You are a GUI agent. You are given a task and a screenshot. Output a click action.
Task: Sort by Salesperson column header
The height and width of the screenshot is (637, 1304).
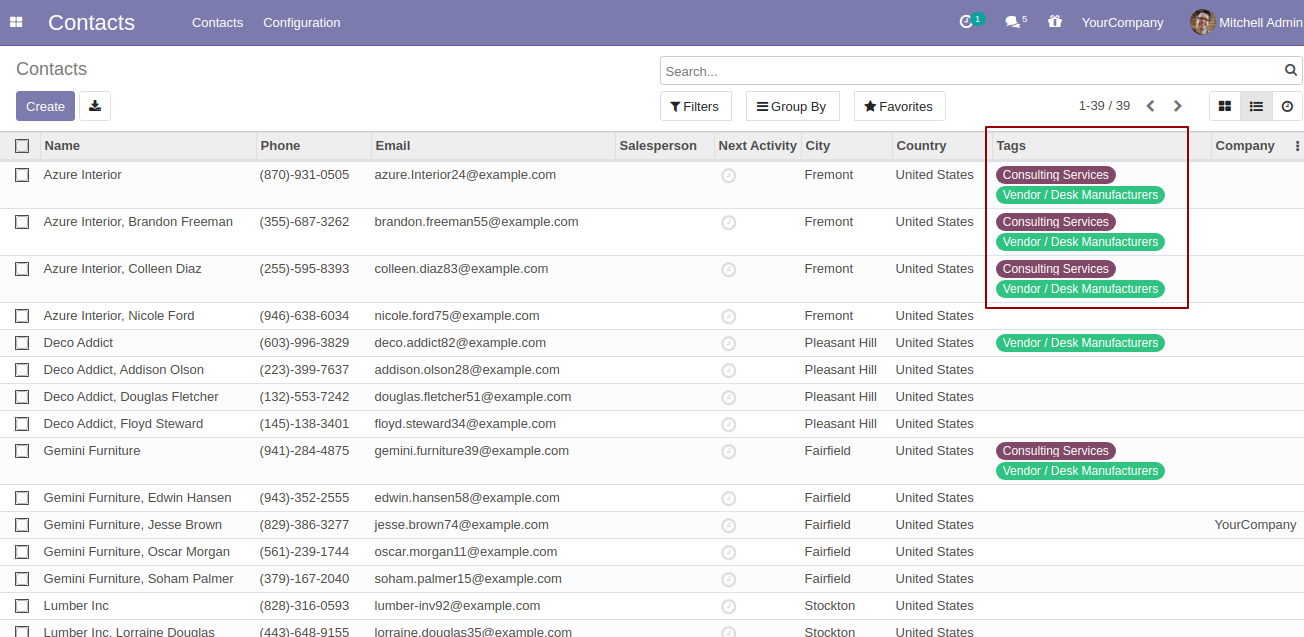(x=665, y=146)
